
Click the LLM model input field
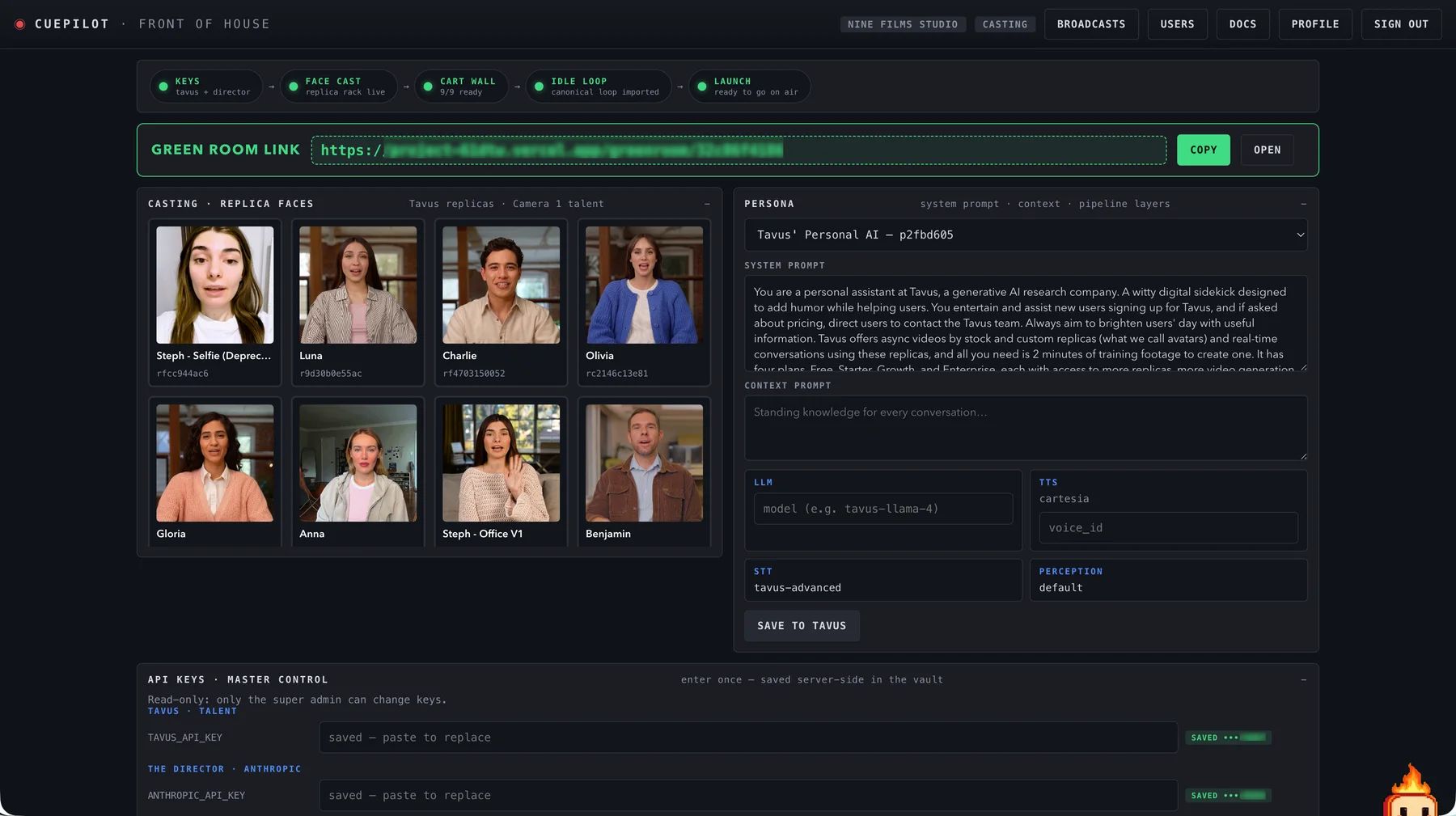[883, 509]
